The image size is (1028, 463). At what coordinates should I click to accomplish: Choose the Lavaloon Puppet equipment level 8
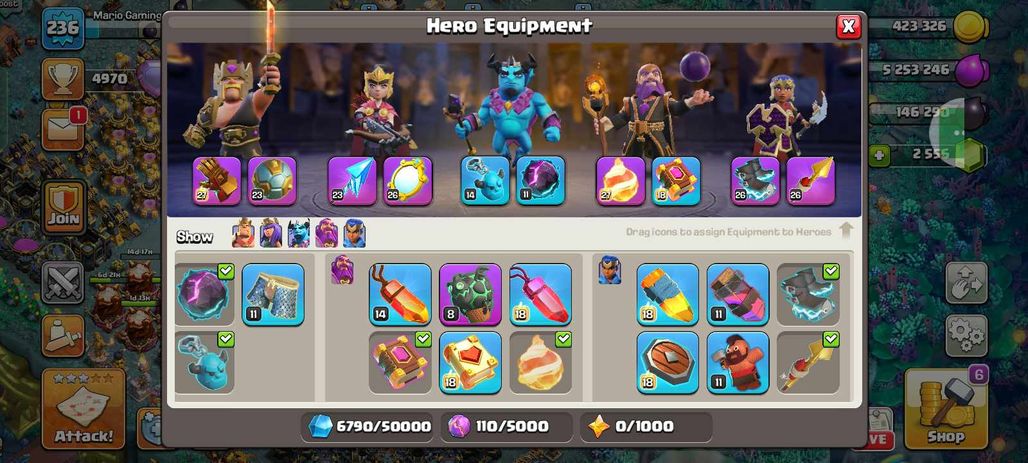[x=470, y=294]
